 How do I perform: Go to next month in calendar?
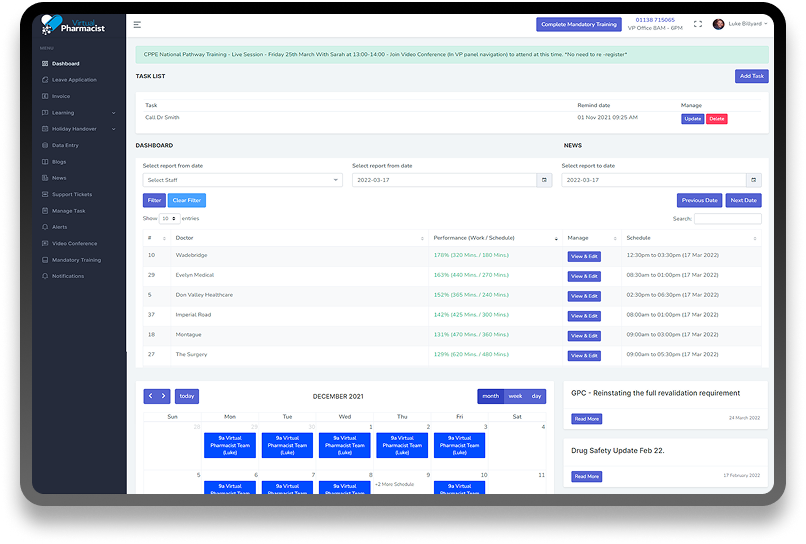click(x=163, y=396)
